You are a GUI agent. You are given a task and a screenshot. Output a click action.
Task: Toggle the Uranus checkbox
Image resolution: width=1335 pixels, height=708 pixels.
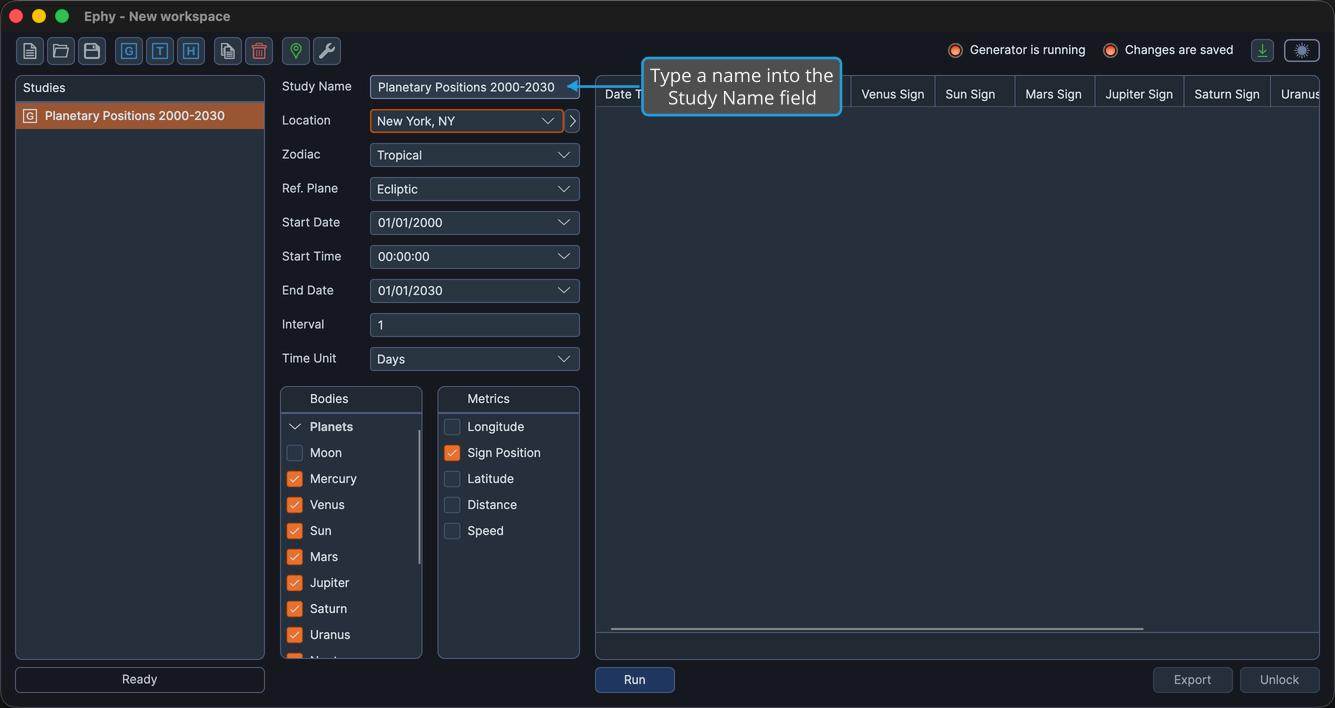coord(295,635)
